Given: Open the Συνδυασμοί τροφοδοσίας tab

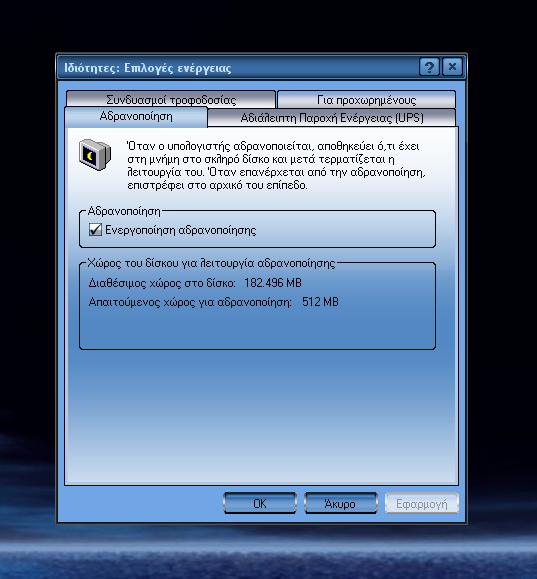Looking at the screenshot, I should (171, 100).
